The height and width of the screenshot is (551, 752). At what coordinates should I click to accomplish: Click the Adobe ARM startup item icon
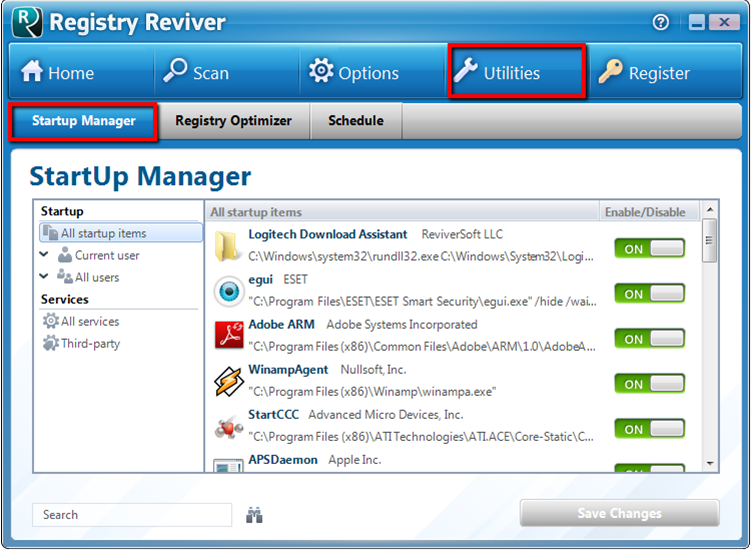229,335
